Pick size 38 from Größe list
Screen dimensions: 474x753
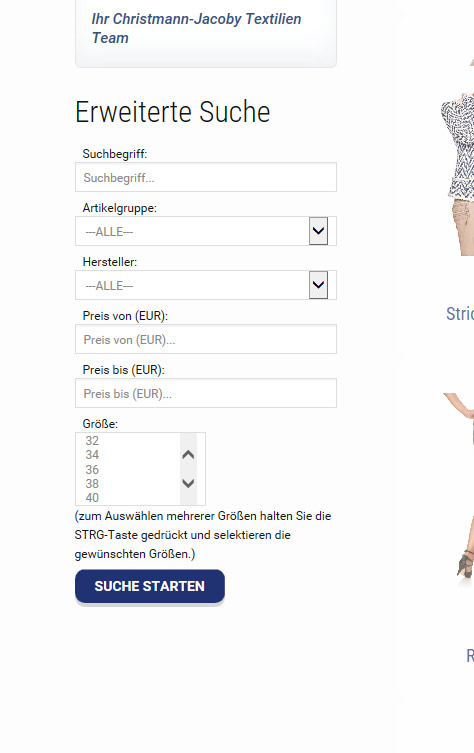[x=128, y=484]
